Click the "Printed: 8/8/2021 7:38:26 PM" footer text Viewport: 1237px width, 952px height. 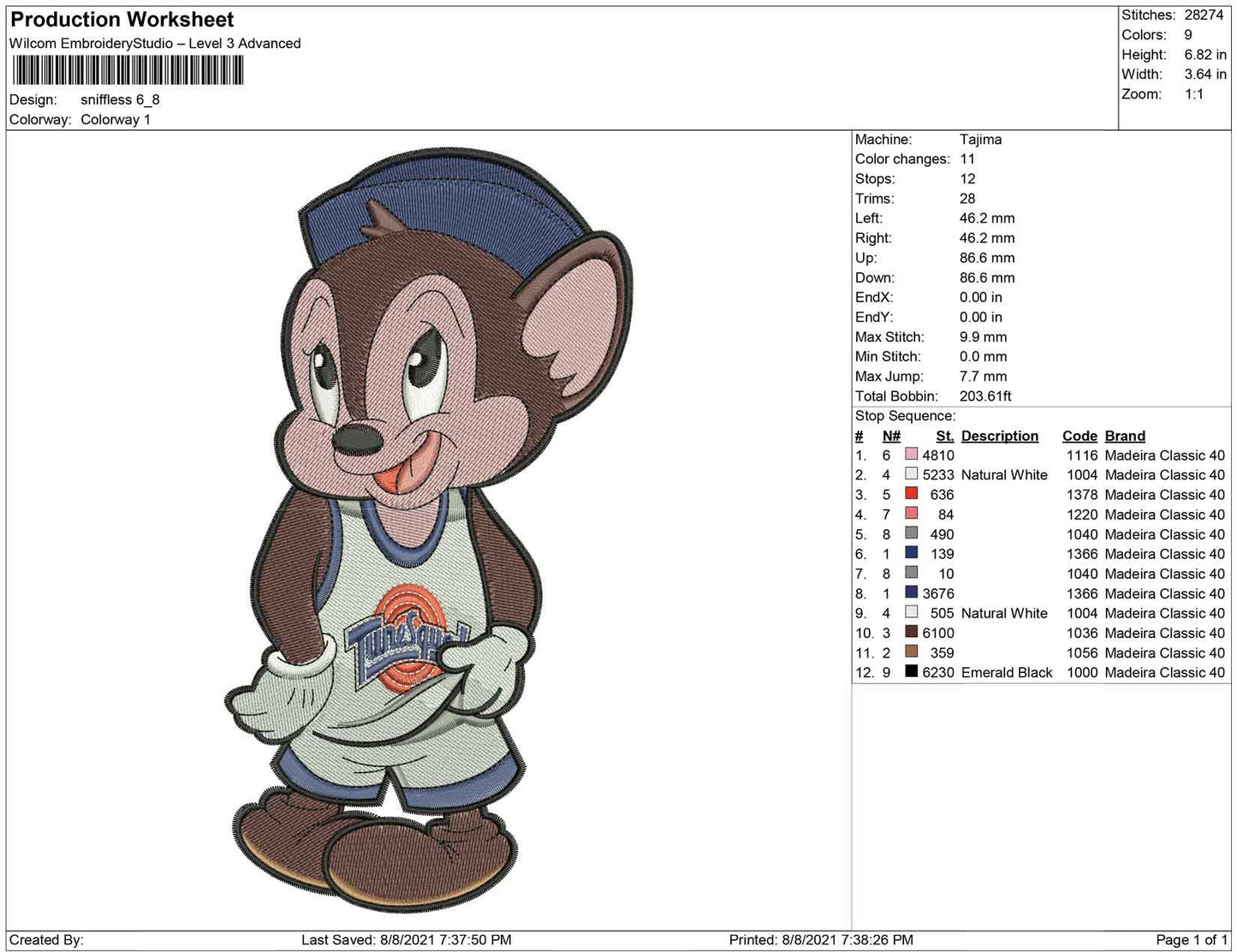(x=822, y=939)
